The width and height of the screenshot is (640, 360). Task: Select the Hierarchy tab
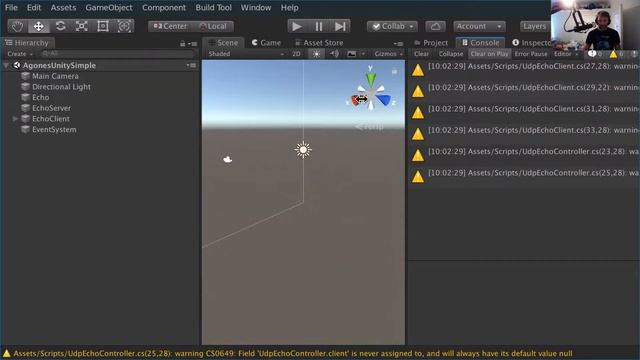click(27, 42)
